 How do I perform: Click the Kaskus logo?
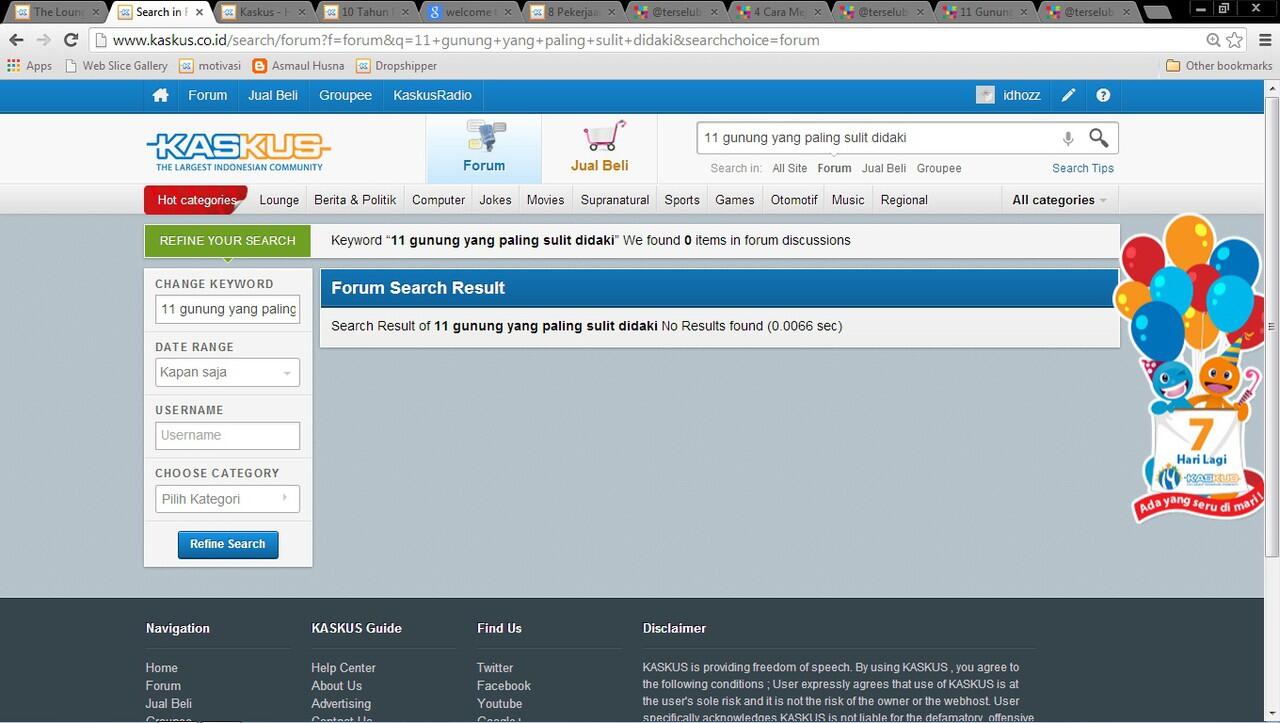(239, 151)
